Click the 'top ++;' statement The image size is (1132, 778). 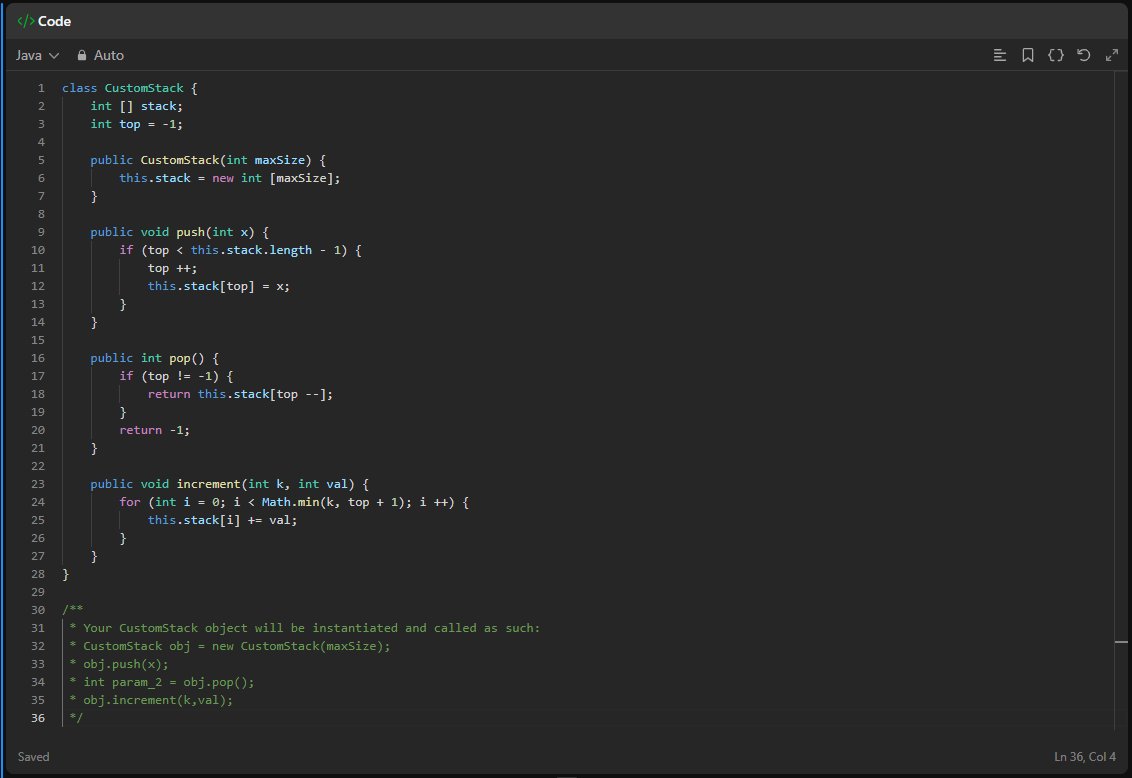tap(172, 268)
